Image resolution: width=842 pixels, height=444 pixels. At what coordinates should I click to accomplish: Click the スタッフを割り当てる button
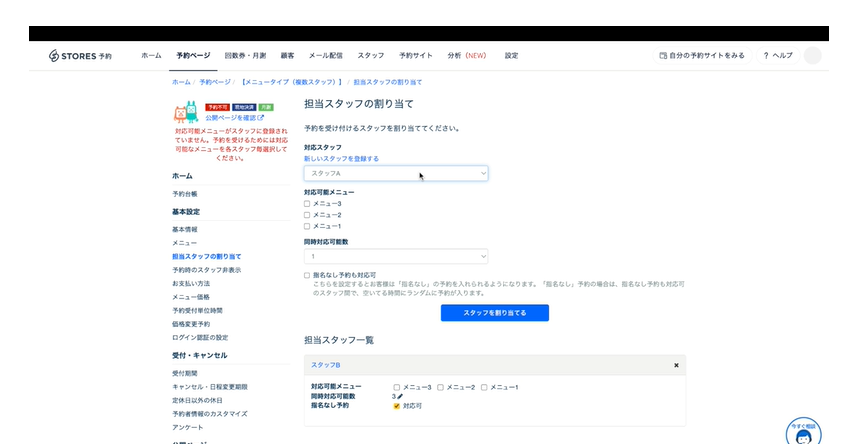click(494, 313)
